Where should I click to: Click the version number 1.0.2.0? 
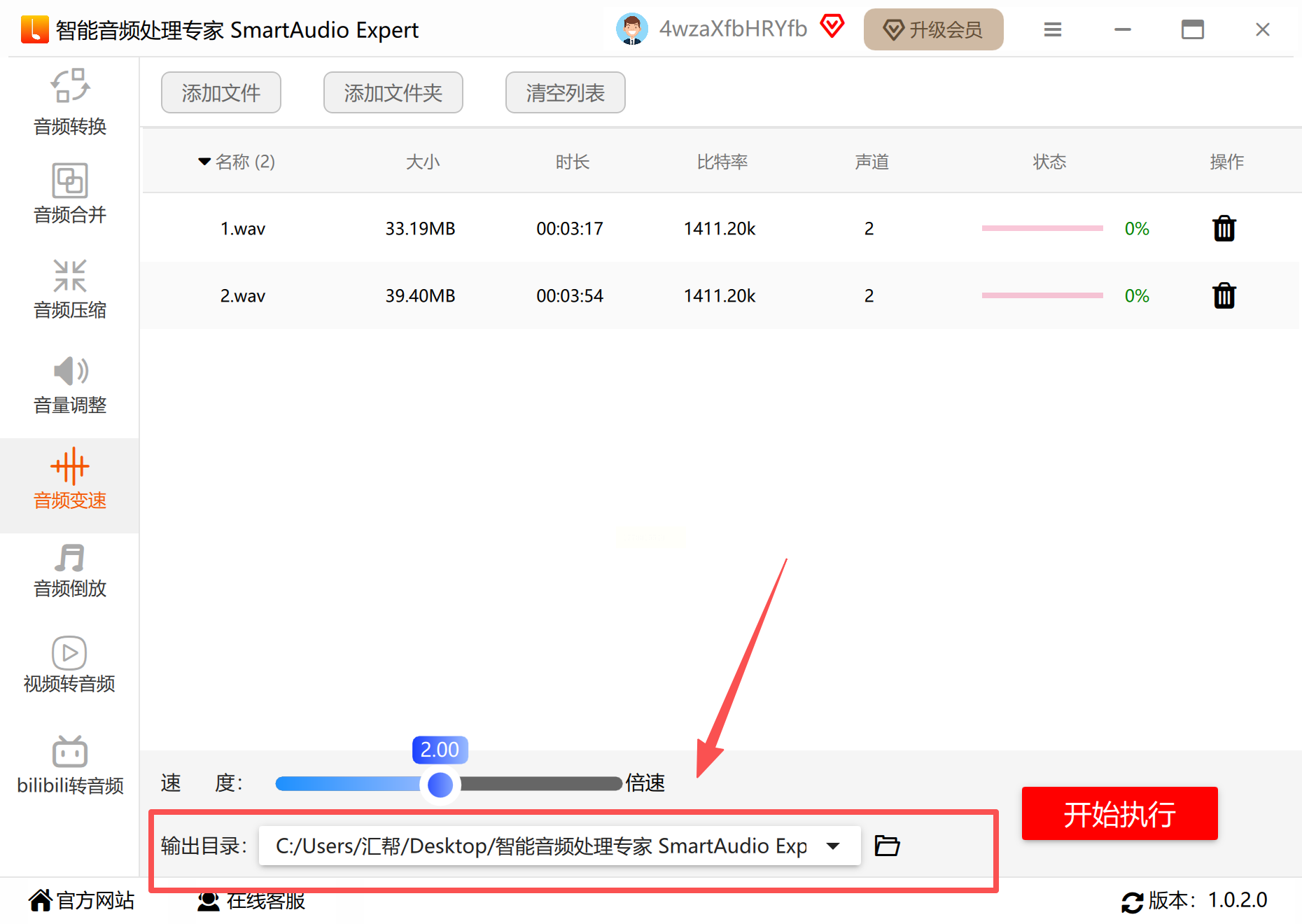click(1238, 900)
